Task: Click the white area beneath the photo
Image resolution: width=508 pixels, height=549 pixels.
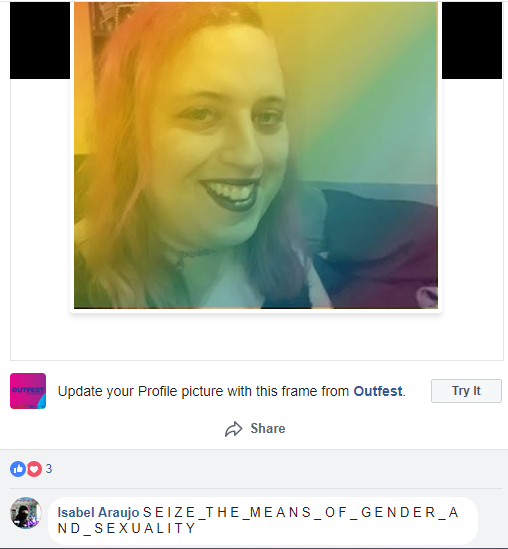Action: [x=256, y=336]
